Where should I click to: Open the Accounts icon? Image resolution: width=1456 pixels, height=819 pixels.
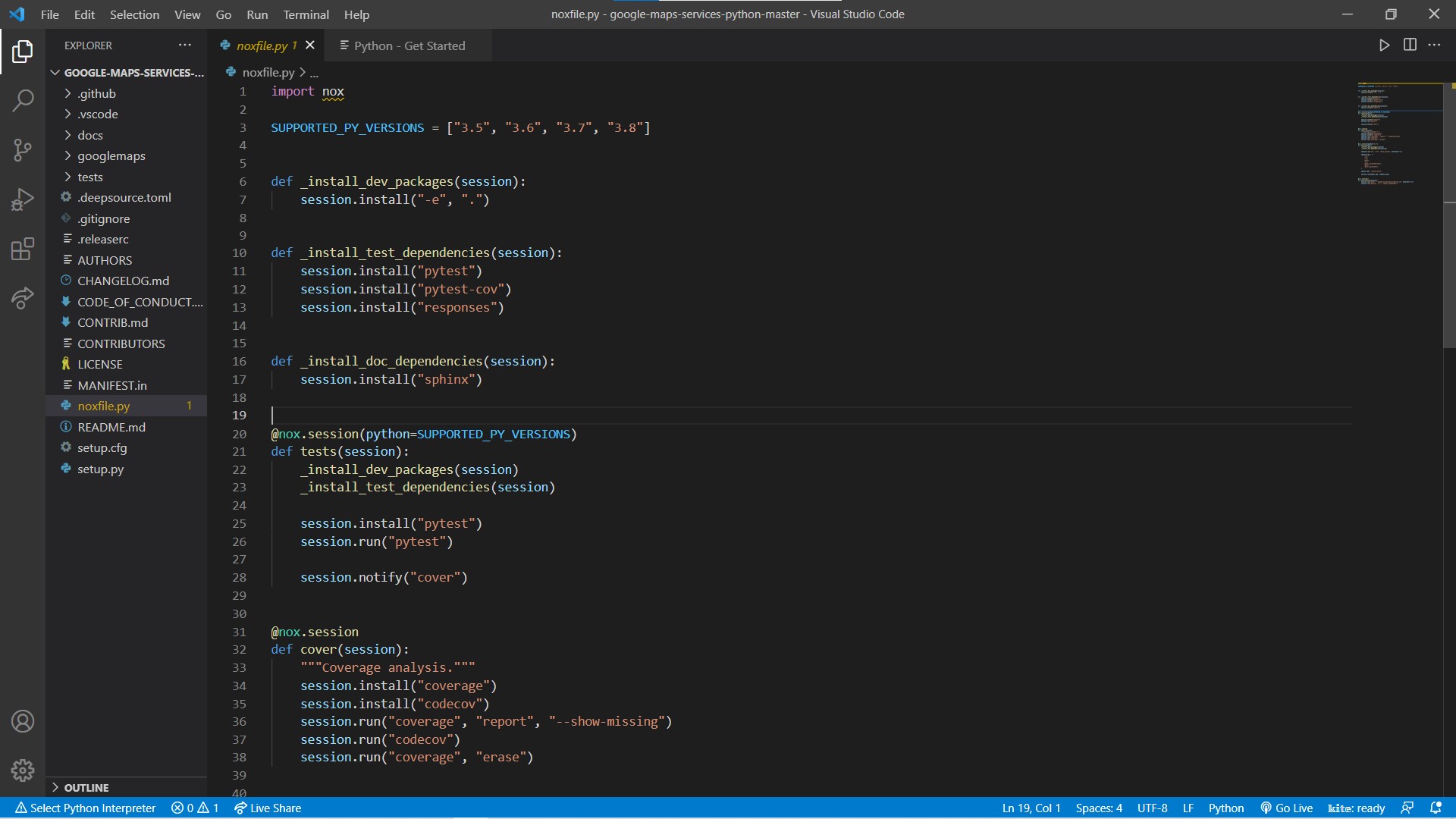pyautogui.click(x=23, y=721)
